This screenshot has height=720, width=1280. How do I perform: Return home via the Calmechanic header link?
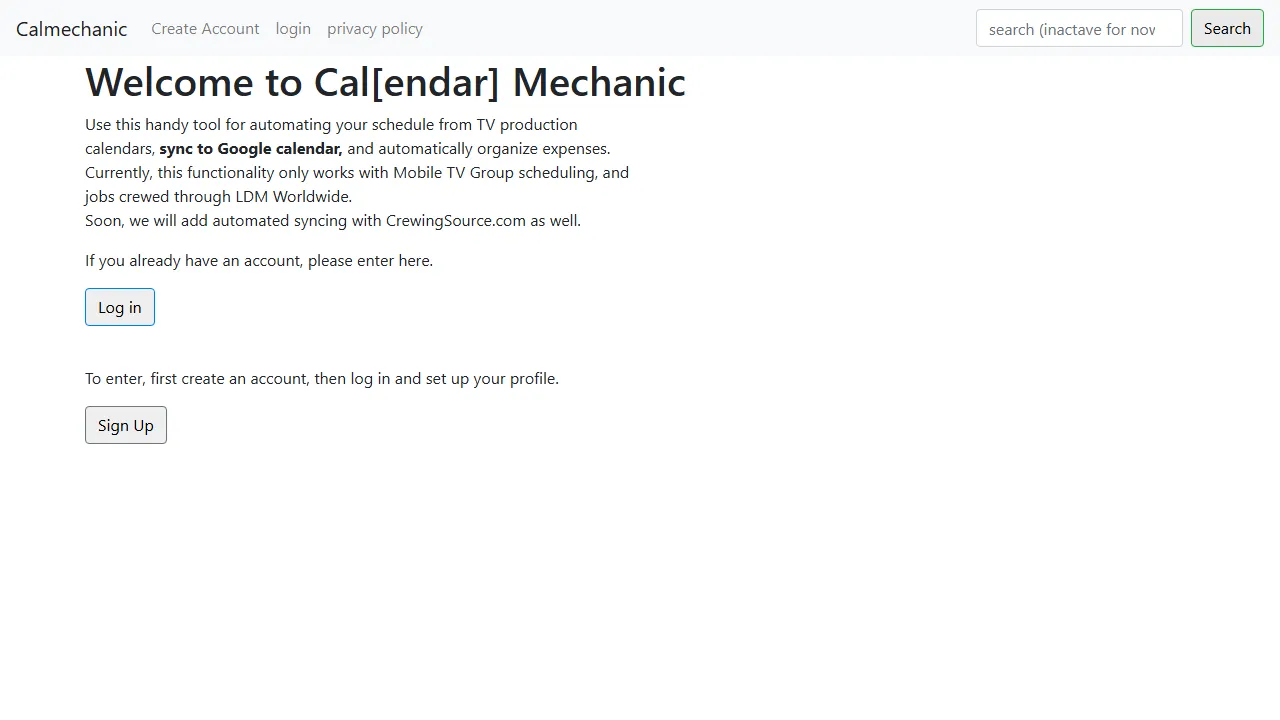71,29
